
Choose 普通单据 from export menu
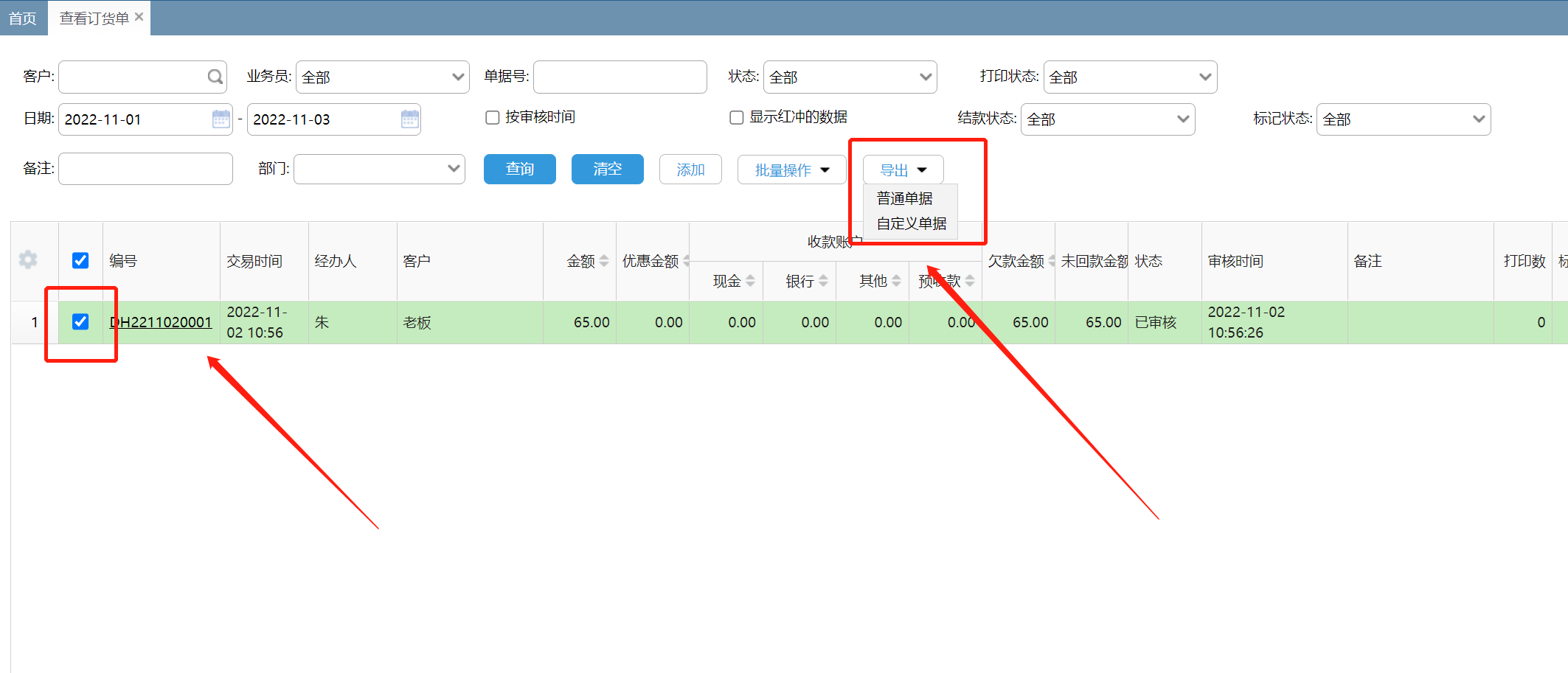coord(904,198)
